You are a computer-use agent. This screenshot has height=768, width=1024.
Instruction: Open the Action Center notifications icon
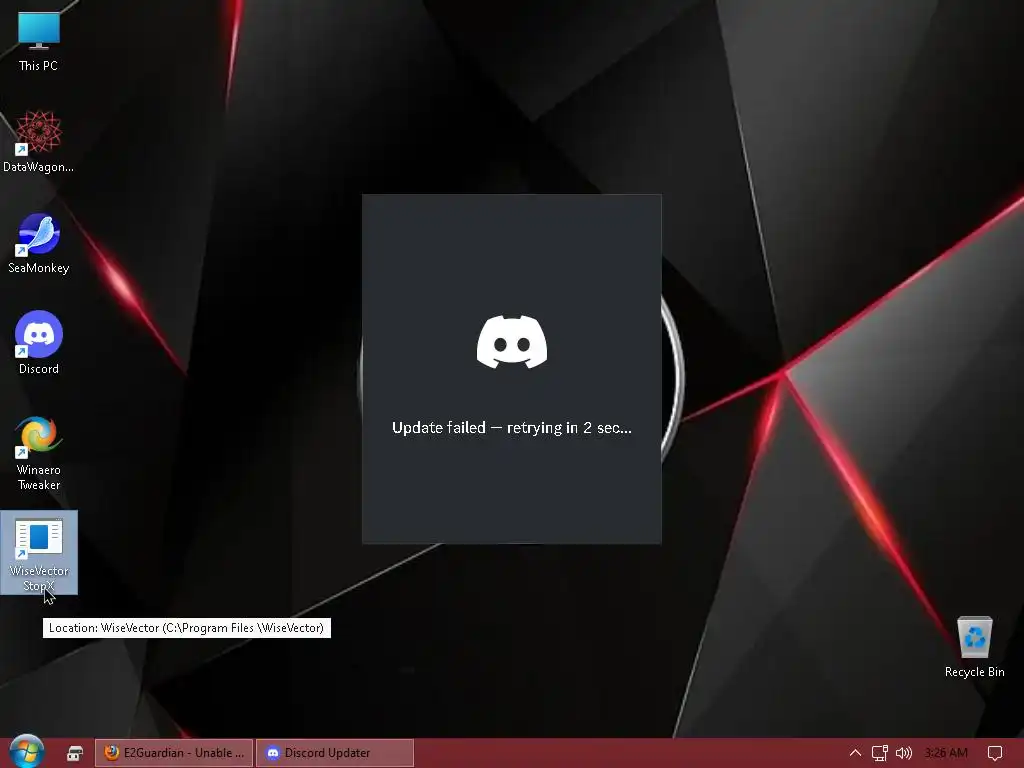coord(995,753)
